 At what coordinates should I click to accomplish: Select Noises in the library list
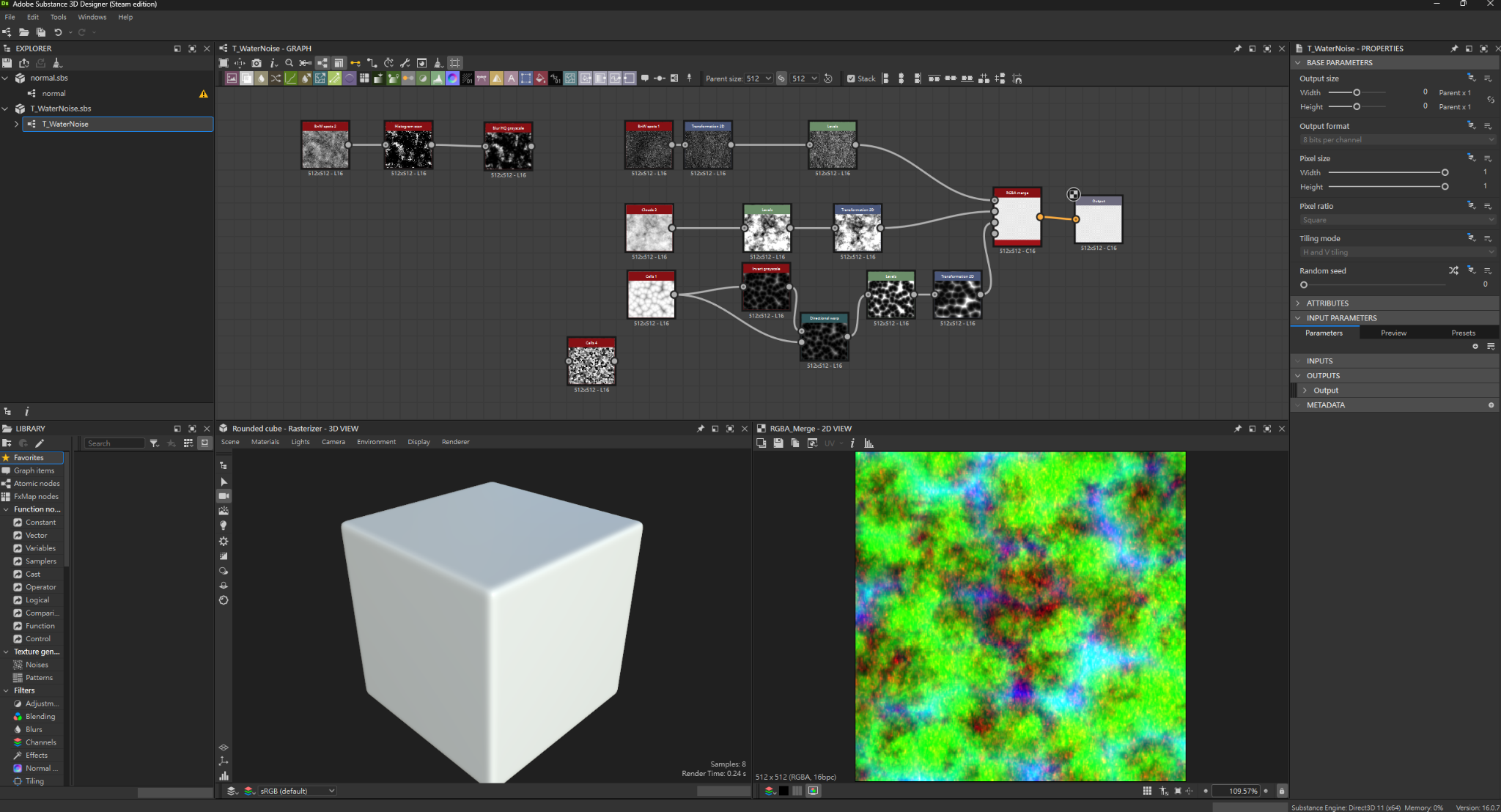coord(37,665)
